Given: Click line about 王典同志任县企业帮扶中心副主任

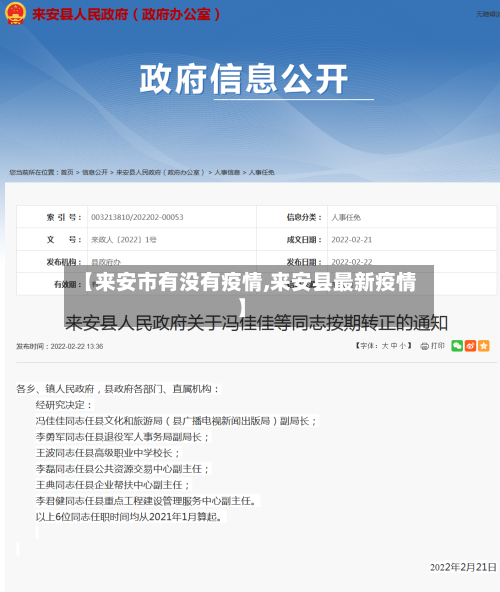Looking at the screenshot, I should [x=113, y=485].
